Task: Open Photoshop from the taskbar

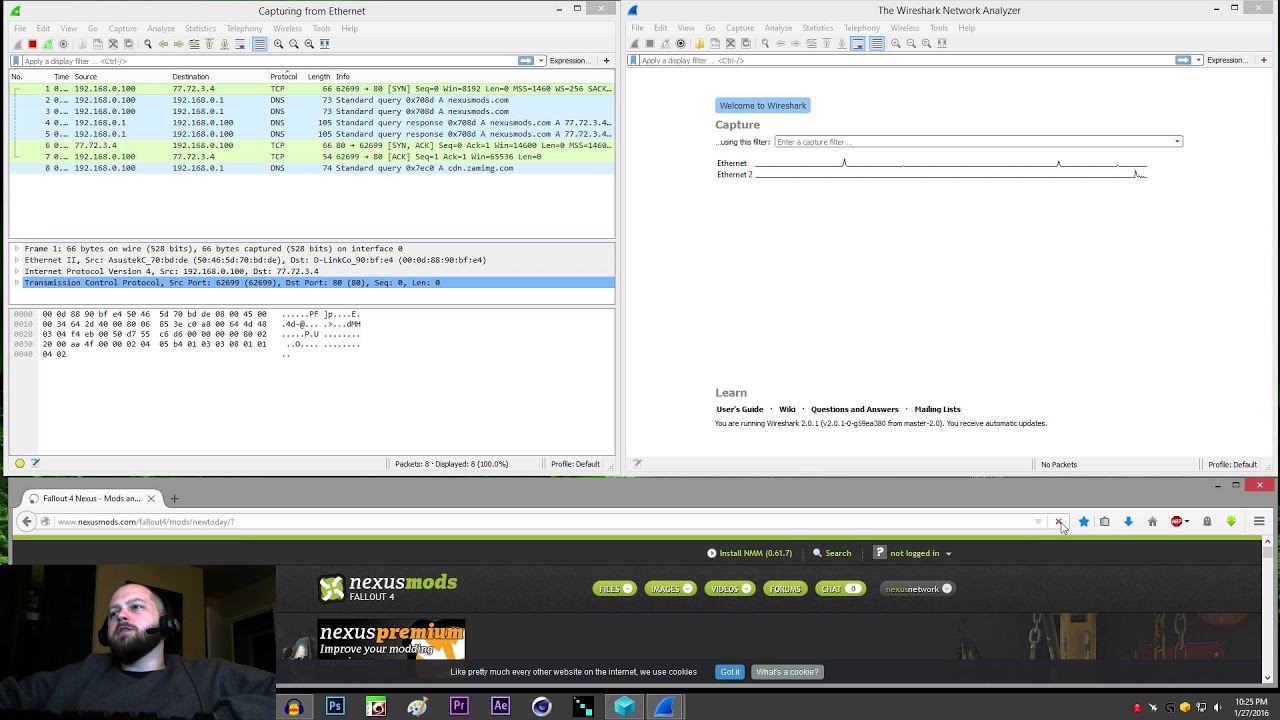Action: pos(335,706)
